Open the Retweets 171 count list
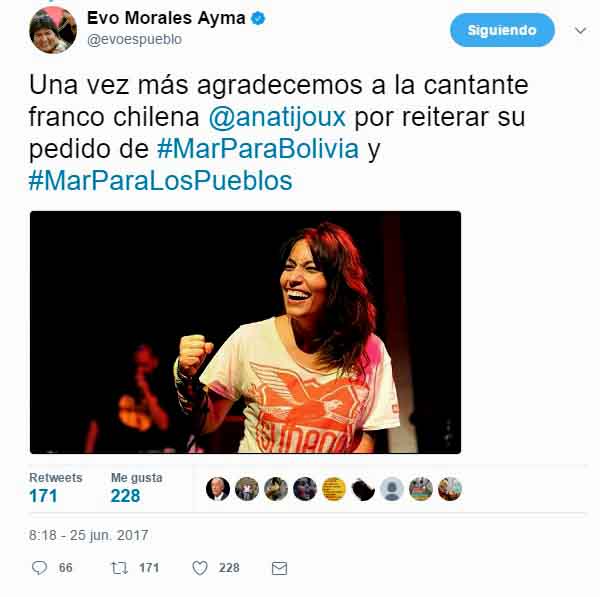 pyautogui.click(x=55, y=488)
